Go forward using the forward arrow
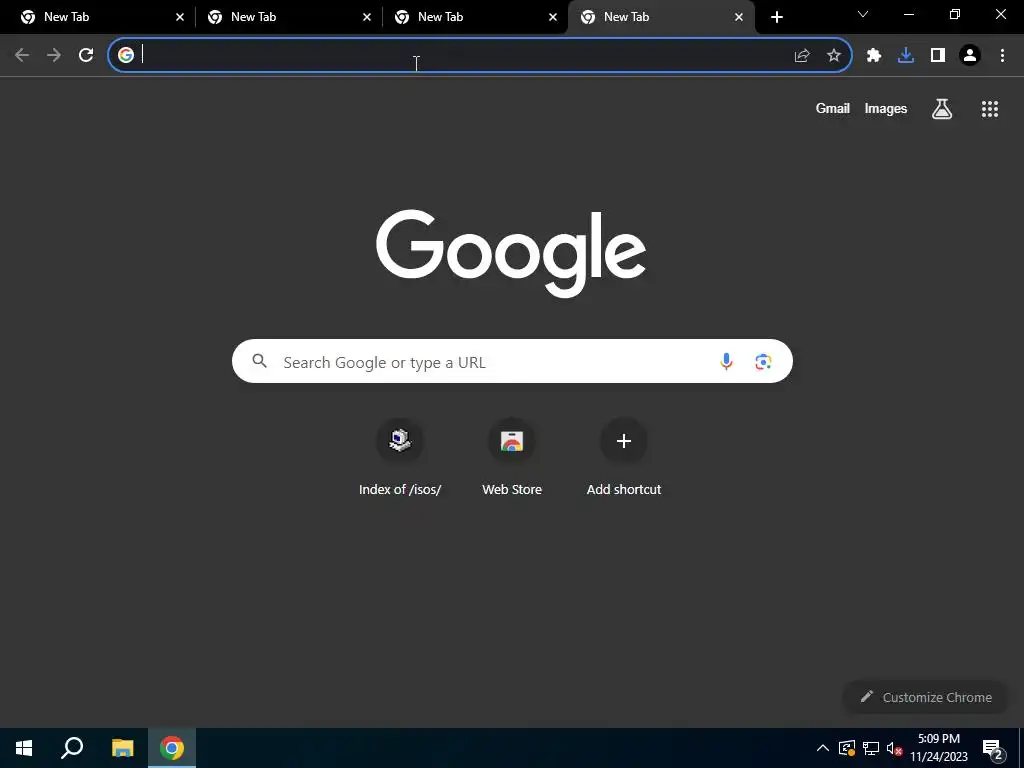1024x768 pixels. point(54,56)
